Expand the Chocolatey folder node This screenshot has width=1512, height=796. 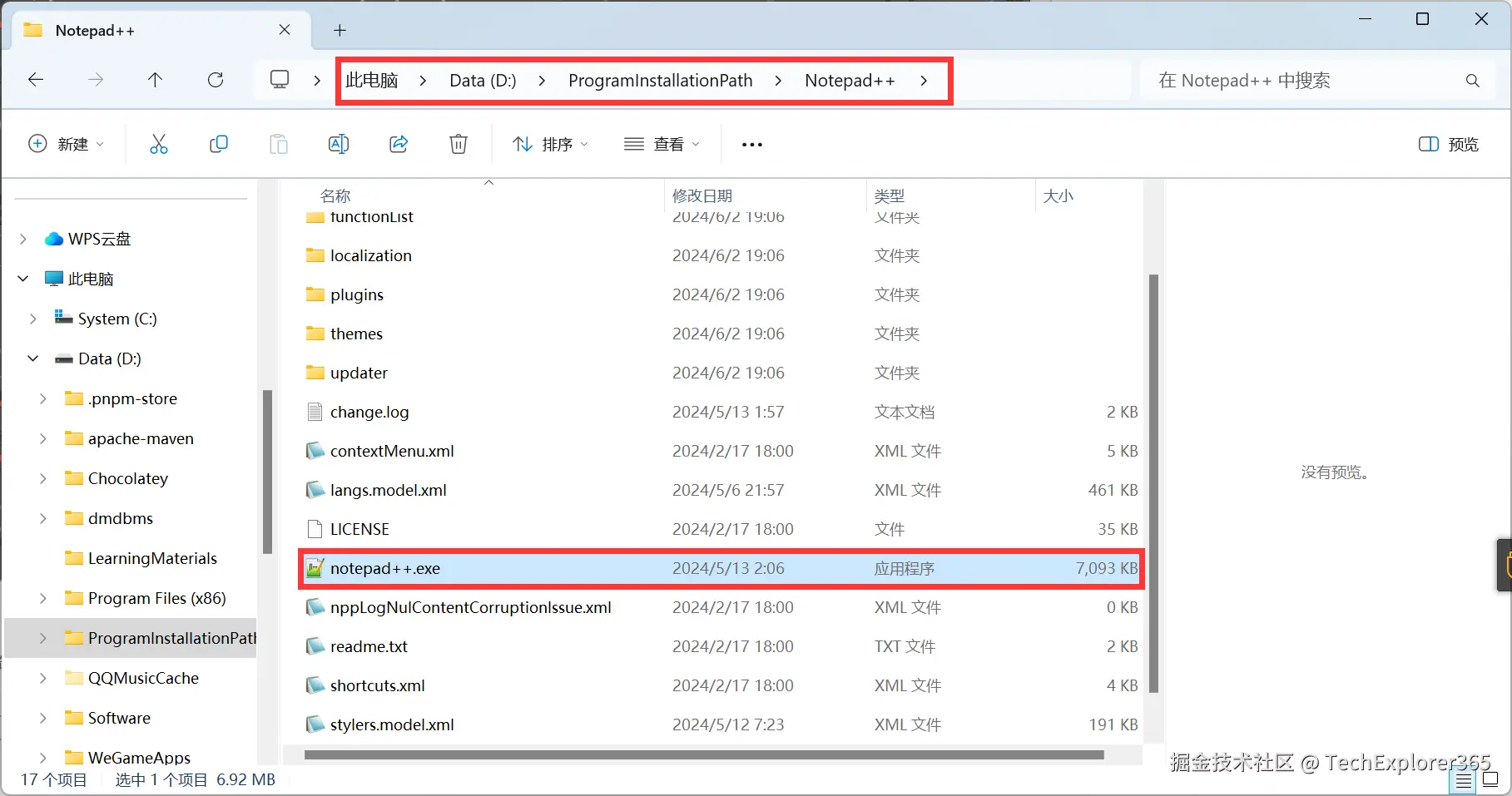(43, 479)
